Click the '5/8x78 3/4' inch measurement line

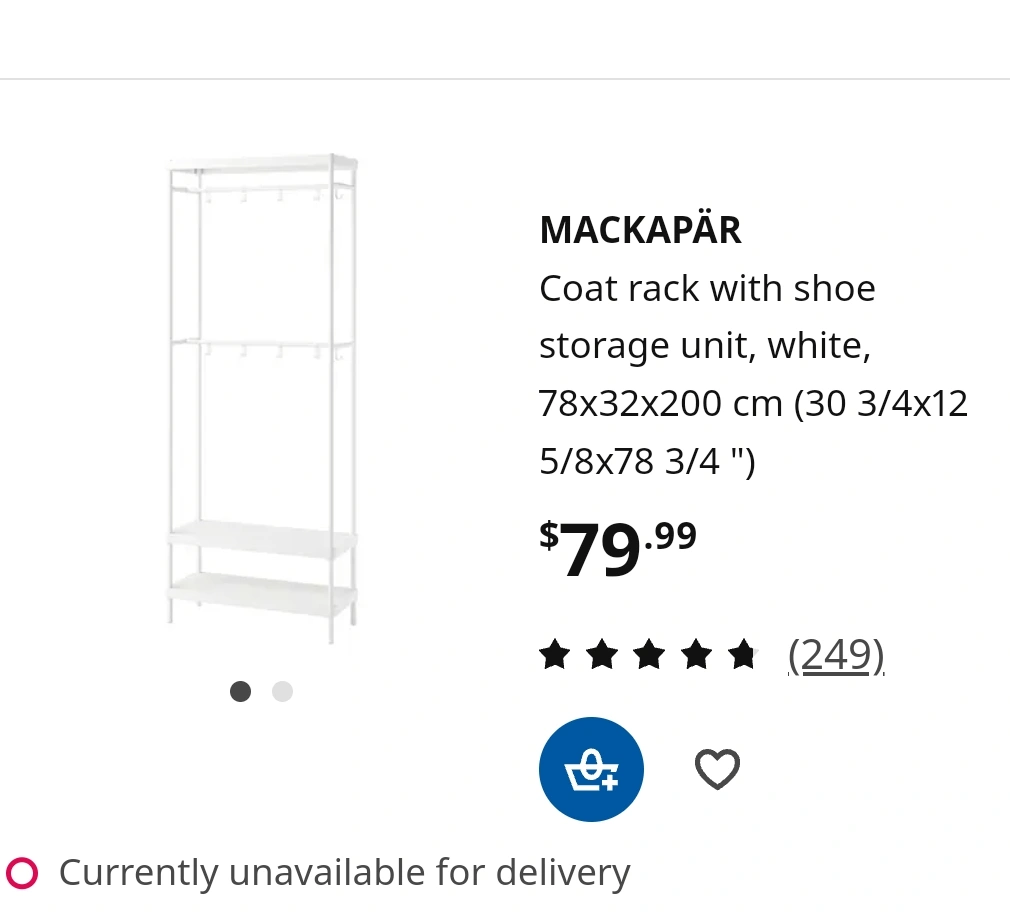pyautogui.click(x=647, y=461)
